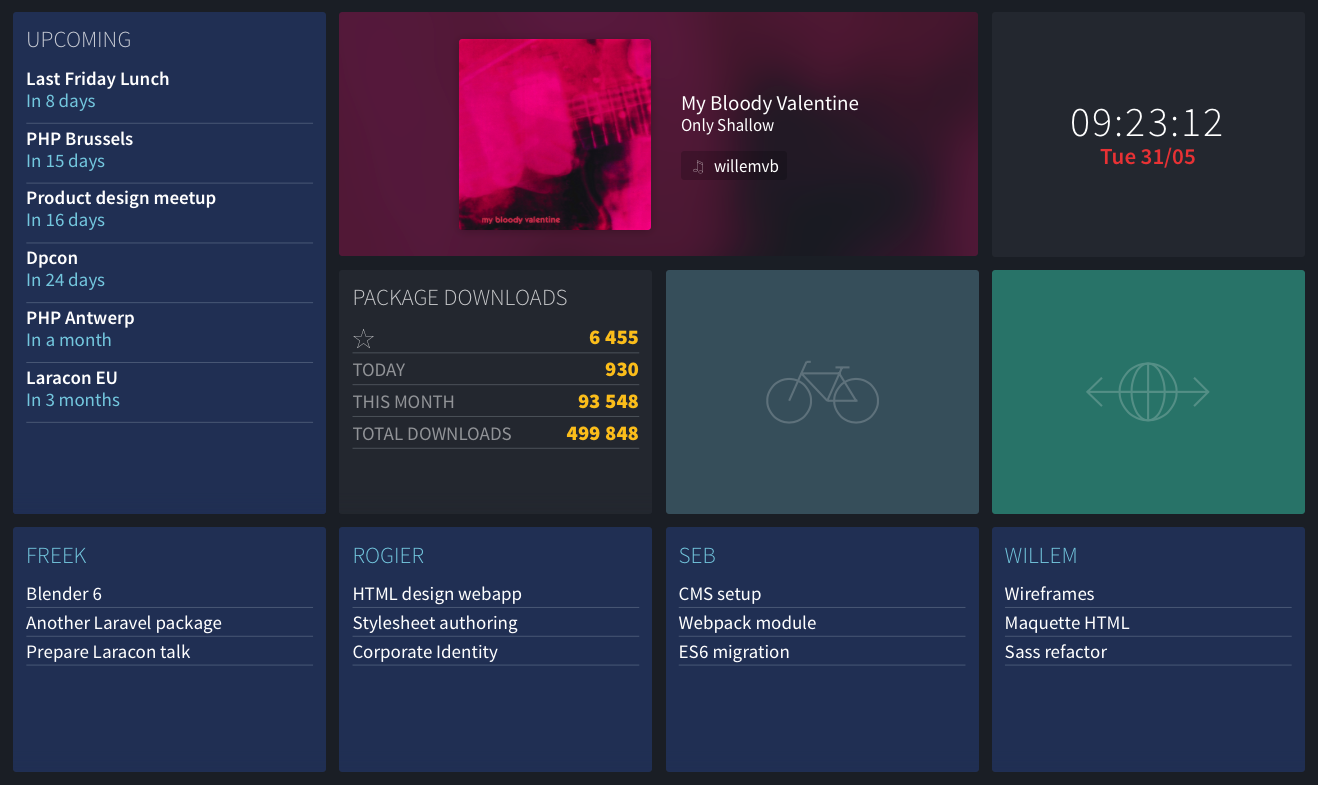Click the 09:23:12 clock display

tap(1147, 123)
